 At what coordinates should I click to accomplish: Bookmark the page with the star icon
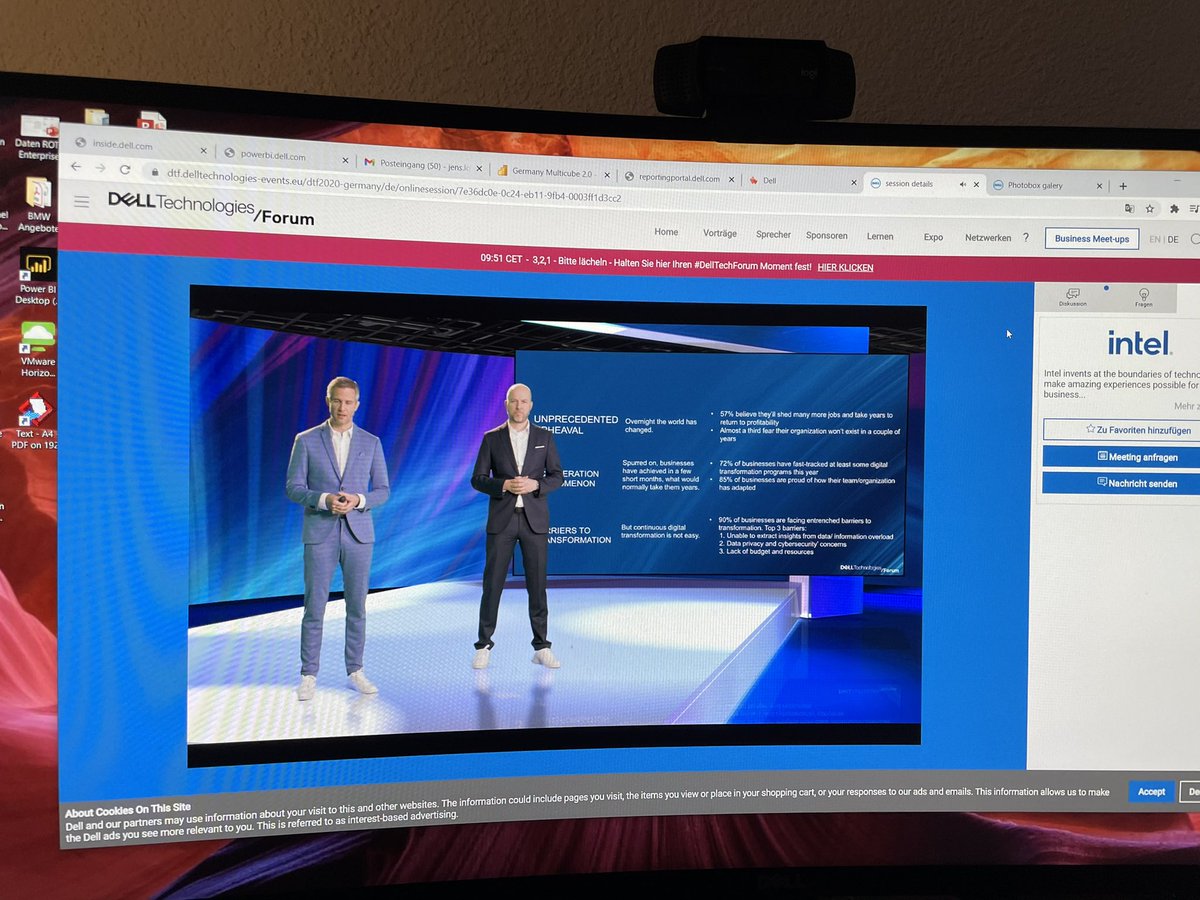1151,209
